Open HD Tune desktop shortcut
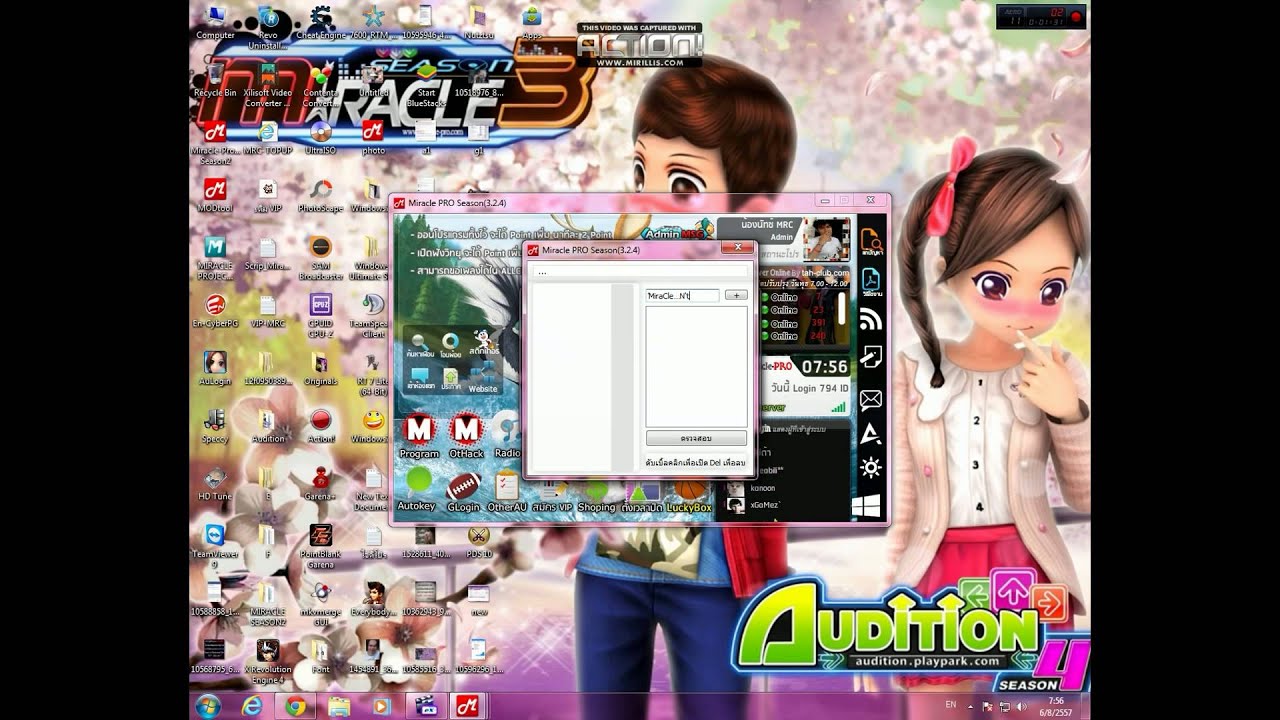Image resolution: width=1280 pixels, height=720 pixels. click(x=215, y=483)
